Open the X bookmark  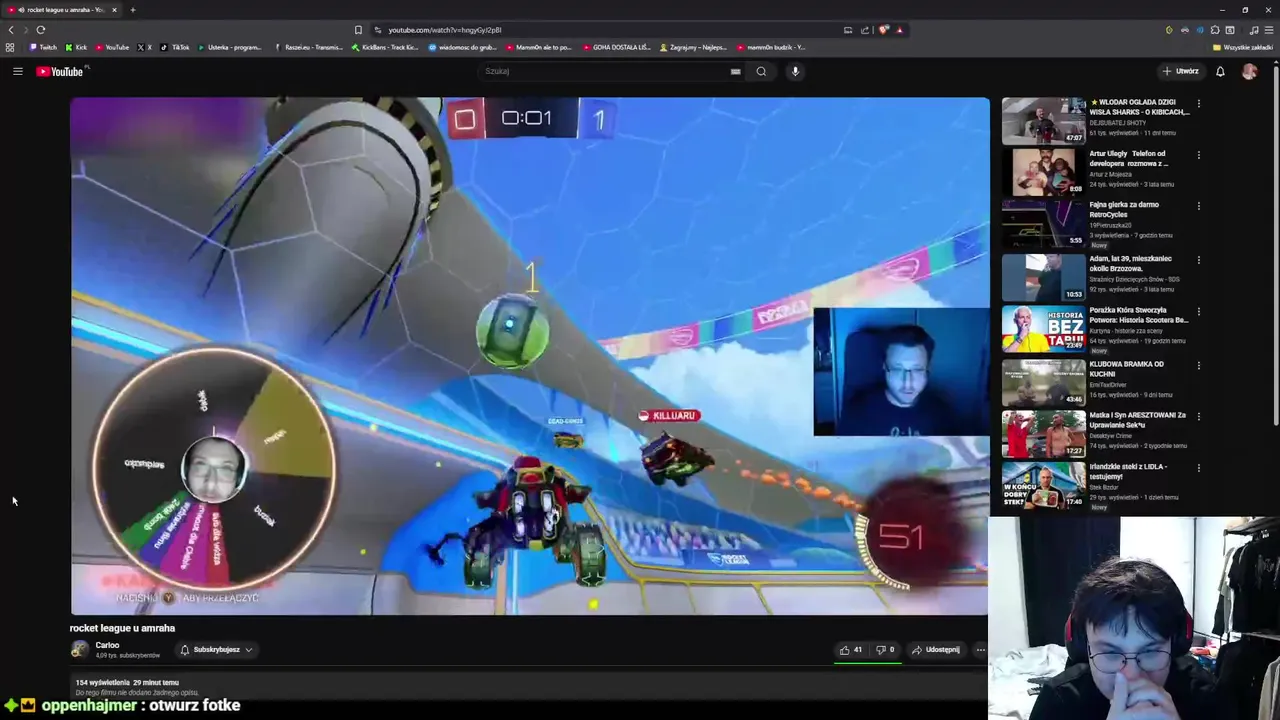pyautogui.click(x=144, y=47)
